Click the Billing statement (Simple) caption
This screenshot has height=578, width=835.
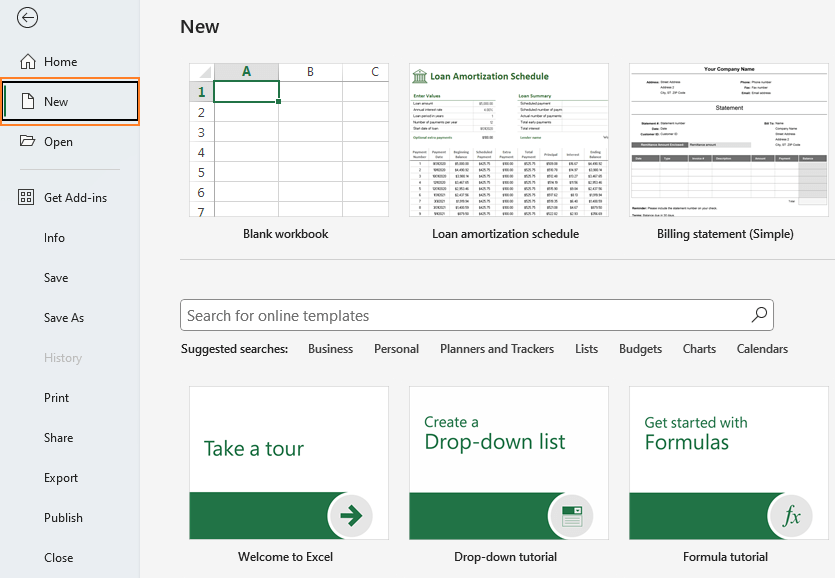pyautogui.click(x=725, y=234)
